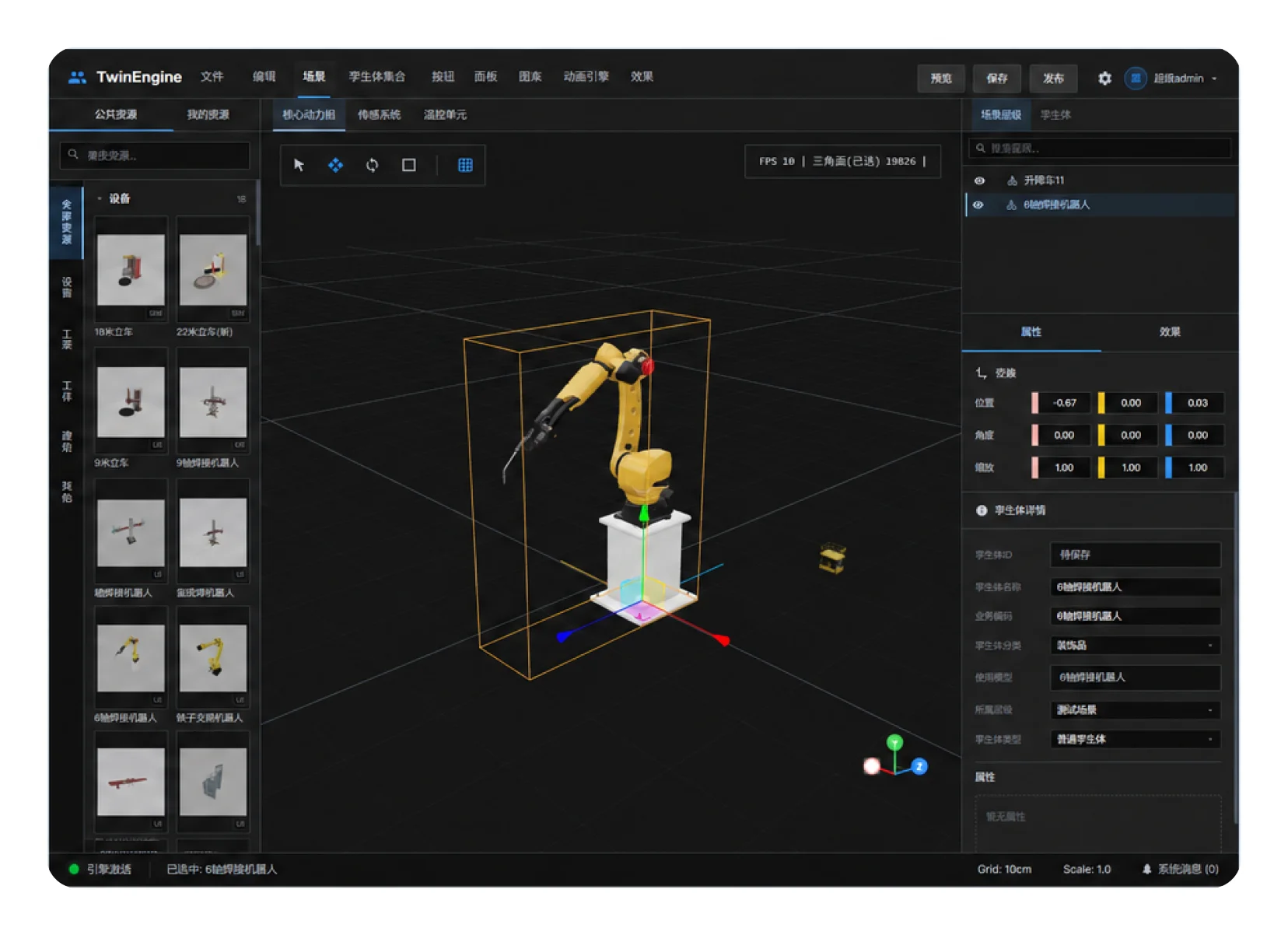Open the 测试场景 layer dropdown
This screenshot has height=935, width=1288.
1135,709
